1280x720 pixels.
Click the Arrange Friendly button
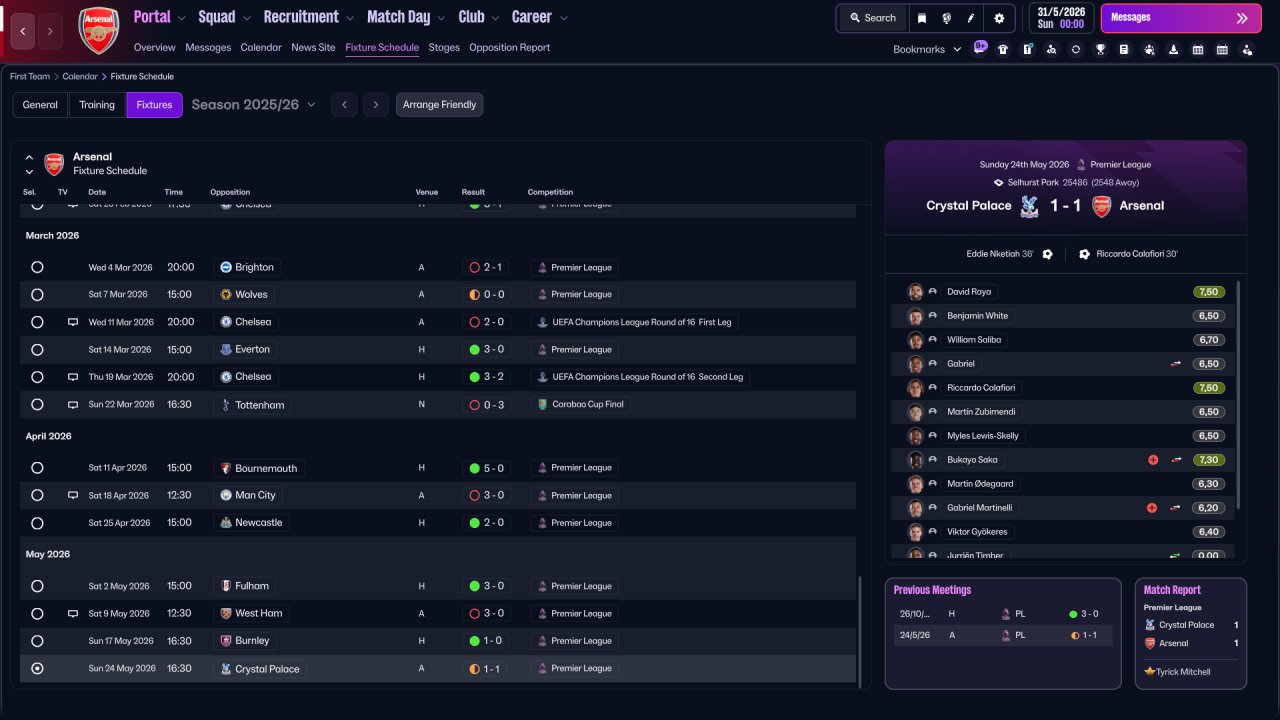(x=440, y=105)
